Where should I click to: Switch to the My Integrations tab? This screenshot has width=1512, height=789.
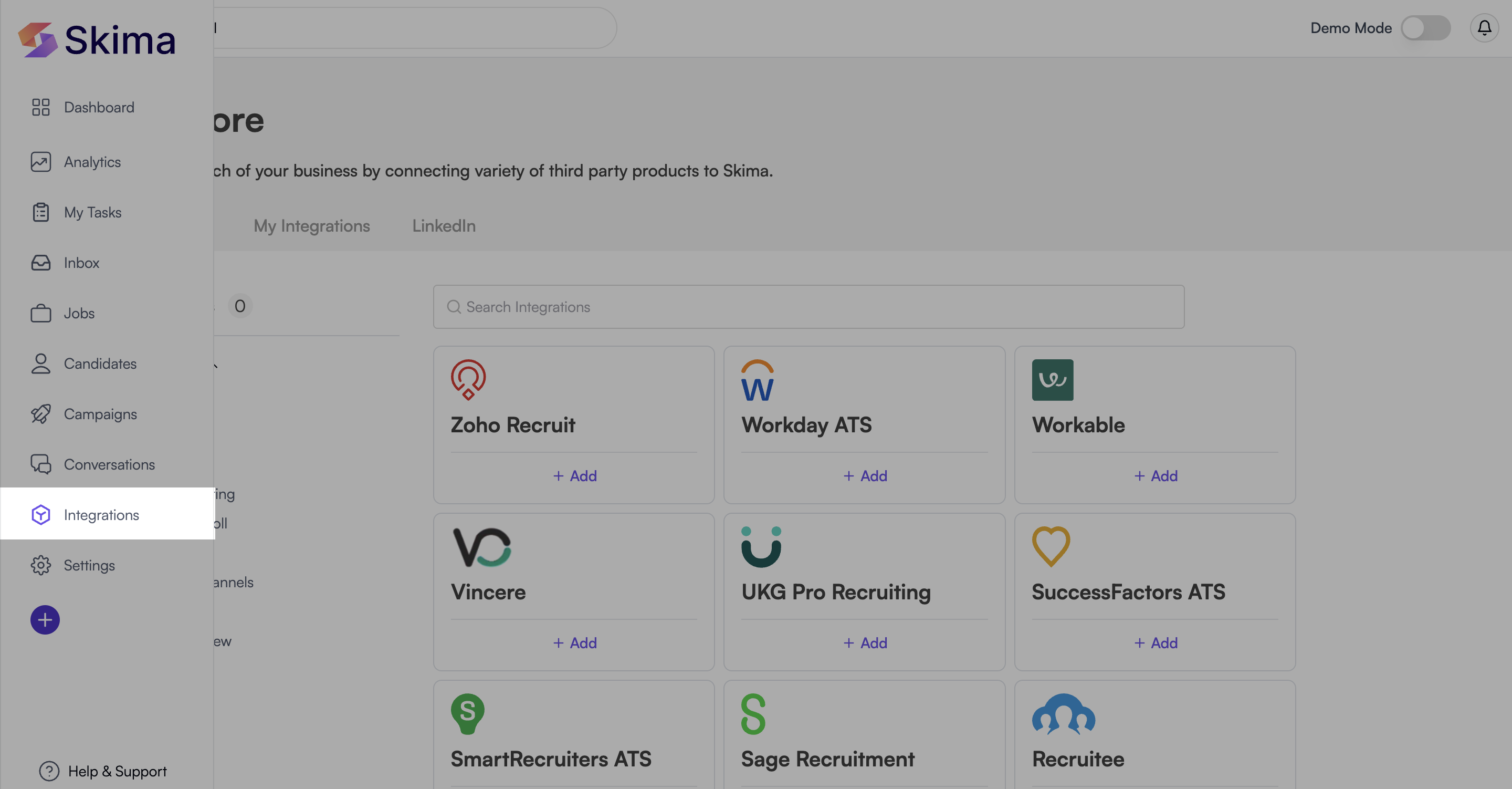point(312,225)
